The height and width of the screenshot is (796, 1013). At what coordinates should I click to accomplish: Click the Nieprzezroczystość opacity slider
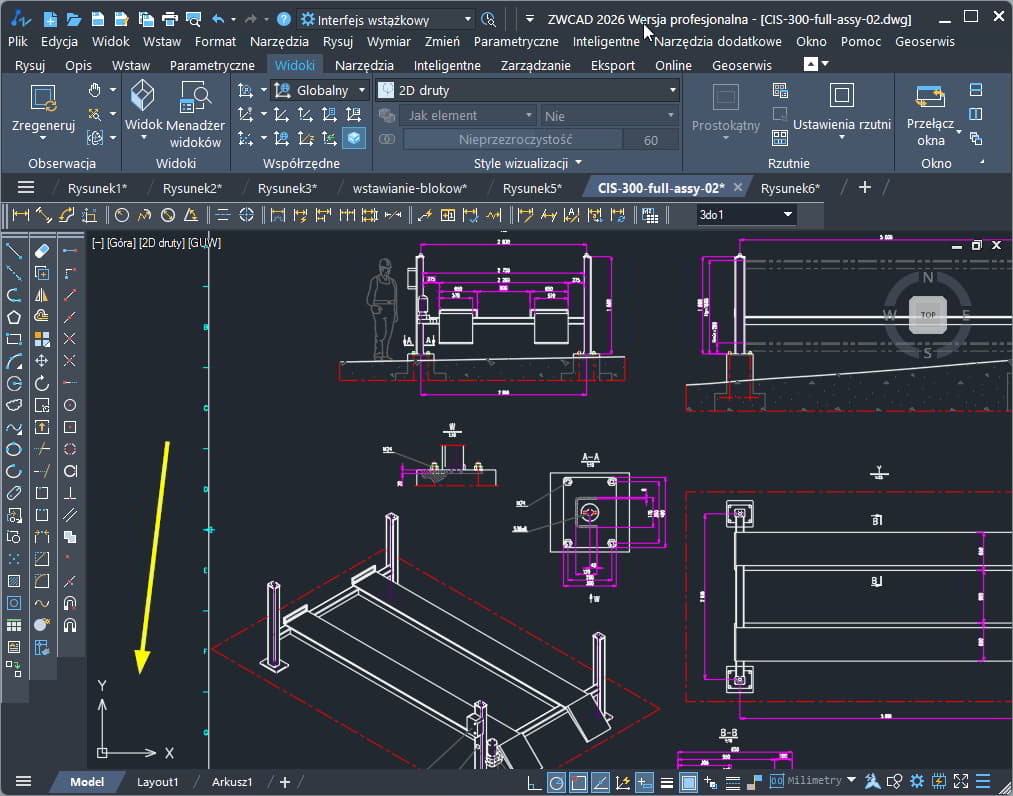point(513,140)
